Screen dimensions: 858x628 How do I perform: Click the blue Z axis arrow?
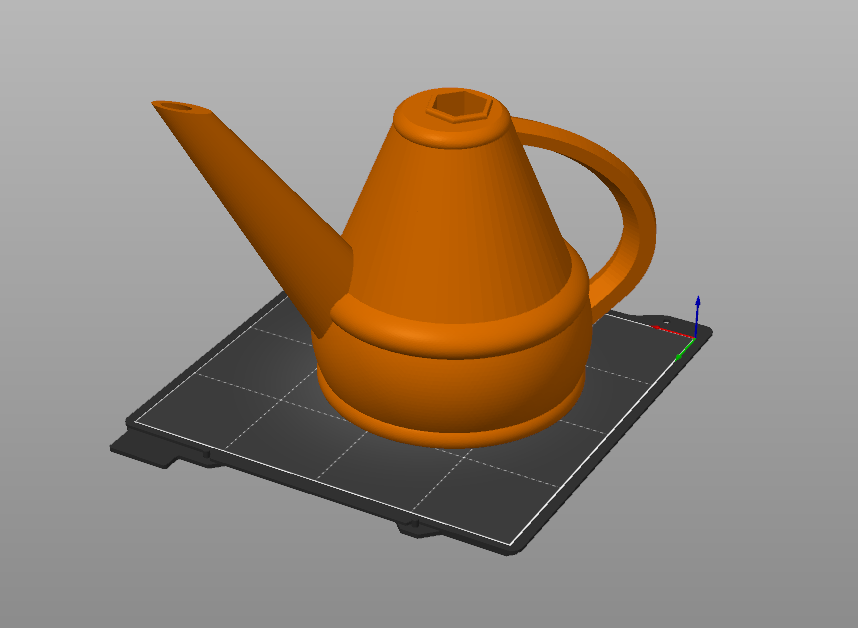pos(697,316)
